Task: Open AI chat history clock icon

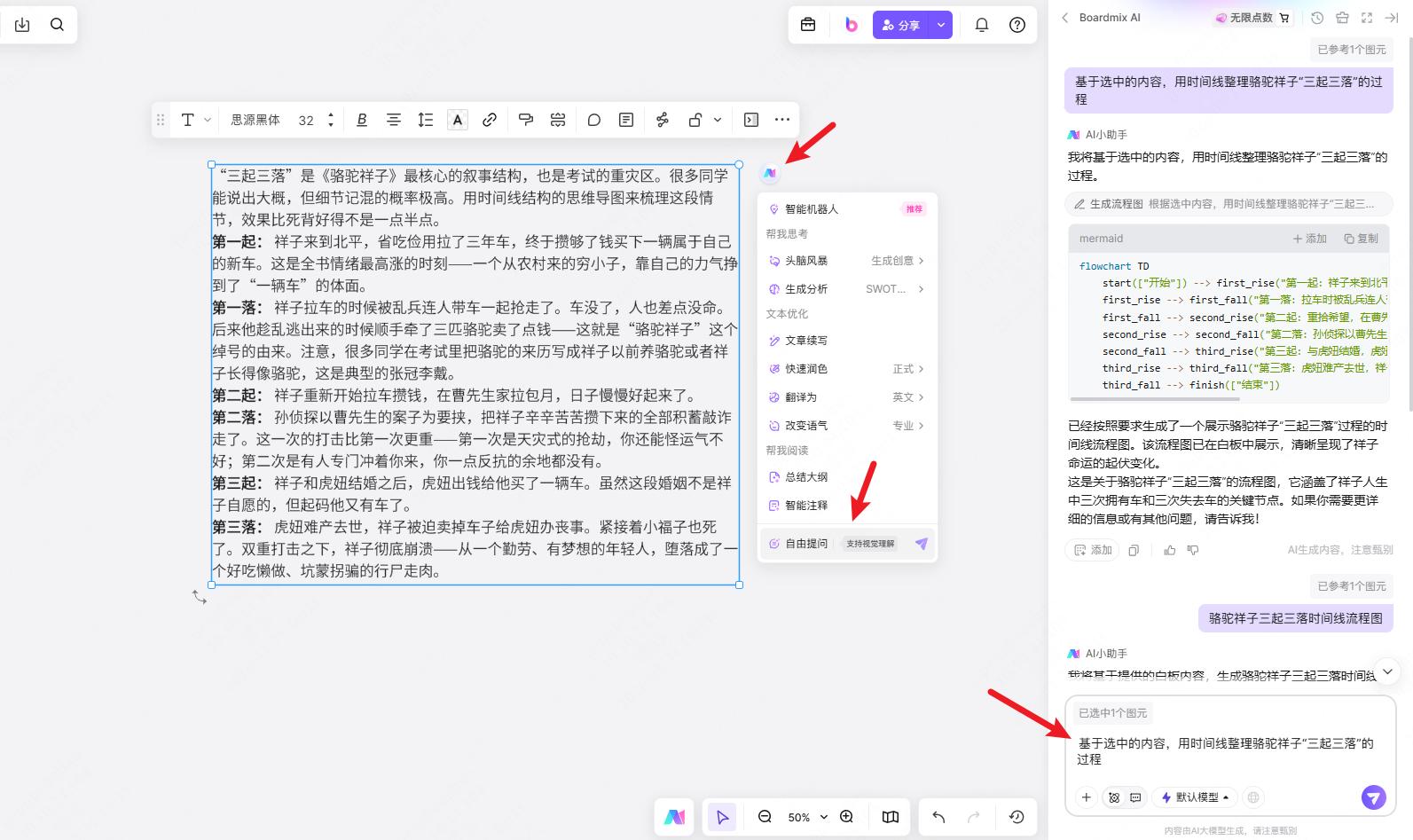Action: pyautogui.click(x=1317, y=18)
